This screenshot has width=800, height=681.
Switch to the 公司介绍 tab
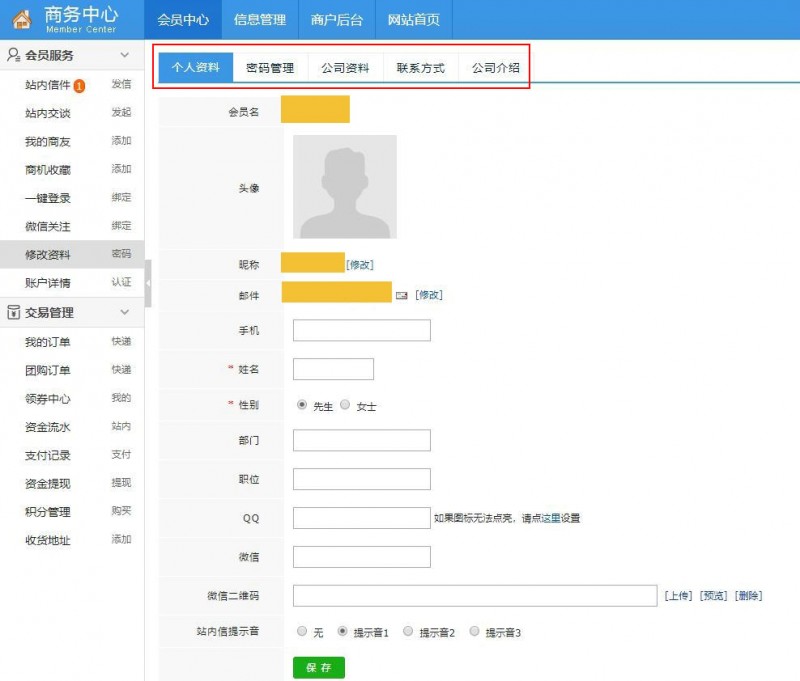pyautogui.click(x=495, y=68)
